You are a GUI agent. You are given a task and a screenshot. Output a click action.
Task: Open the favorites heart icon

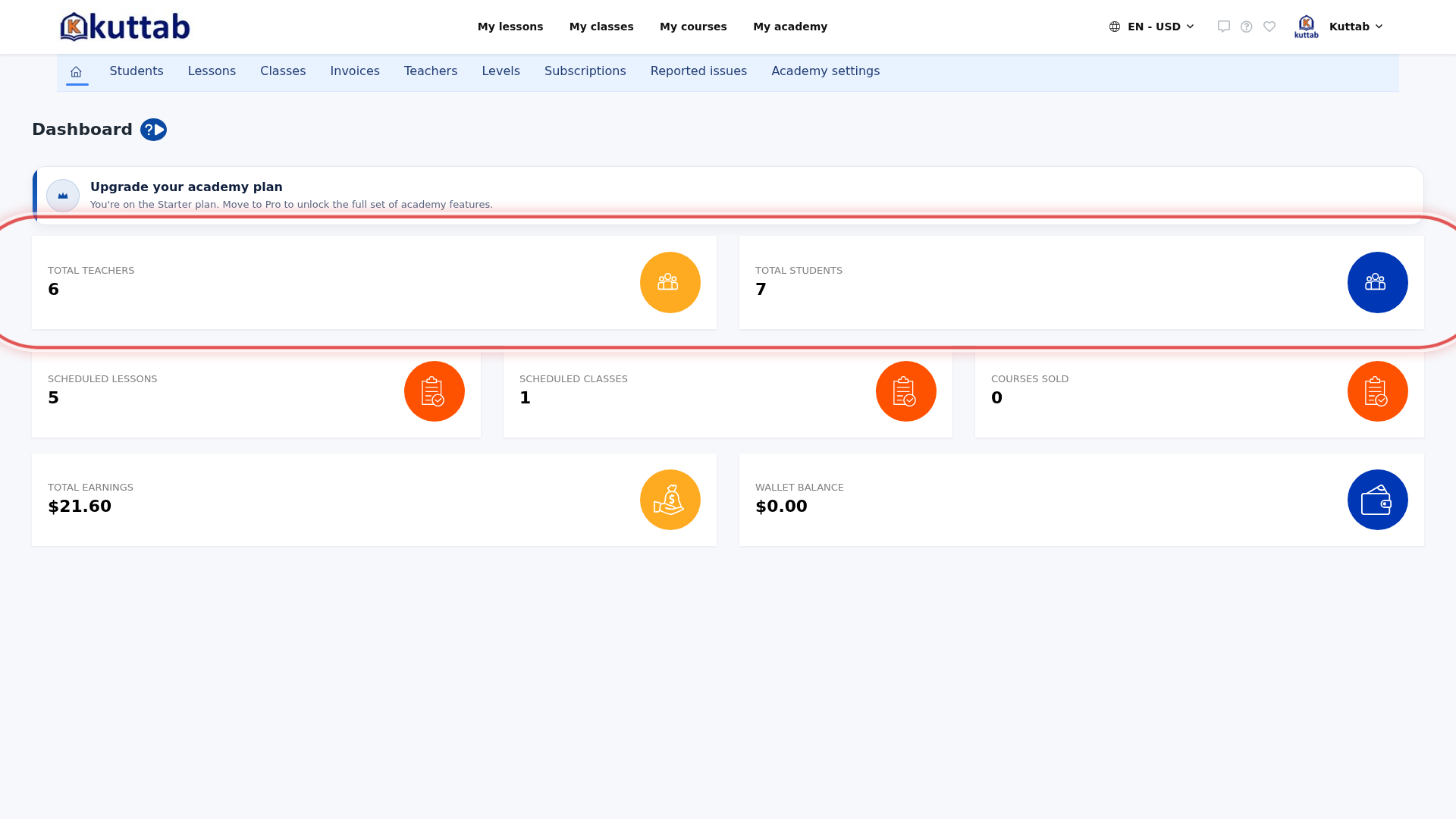coord(1269,27)
